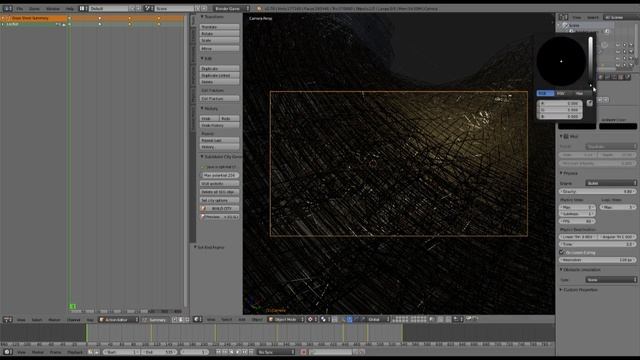
Task: Click the Repeat Last button
Action: [x=220, y=140]
